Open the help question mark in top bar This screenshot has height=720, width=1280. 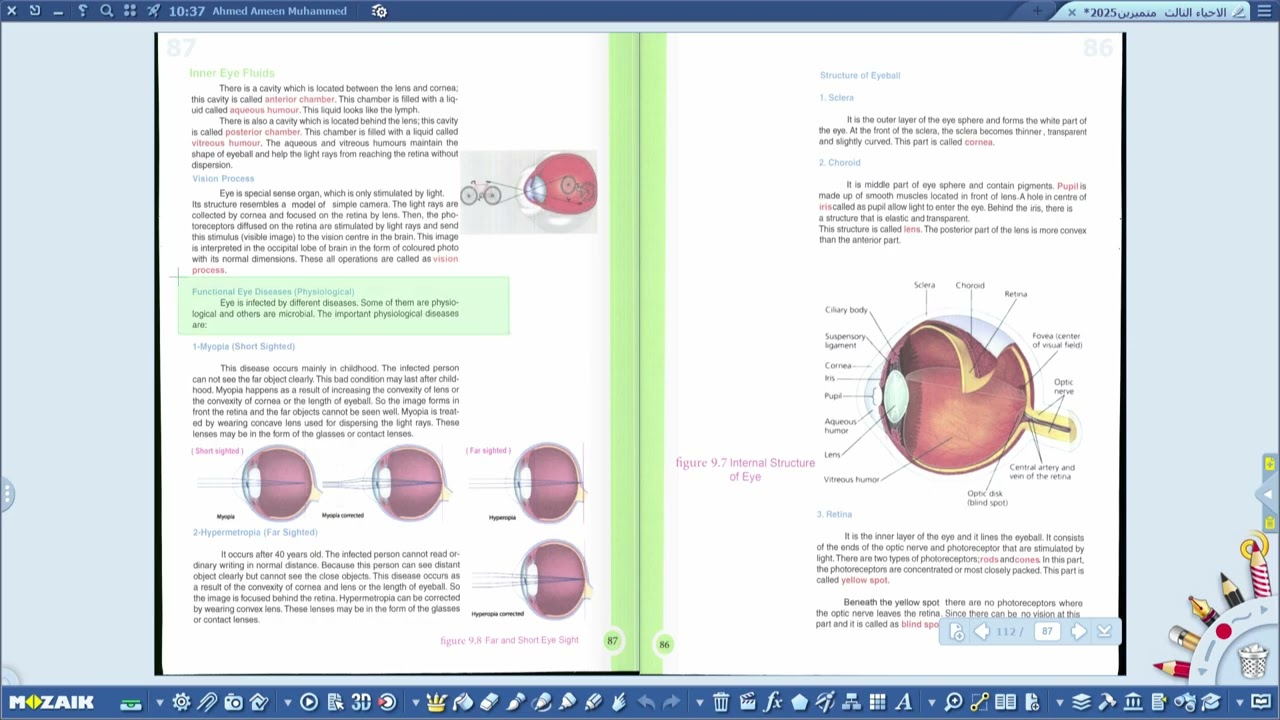[82, 11]
